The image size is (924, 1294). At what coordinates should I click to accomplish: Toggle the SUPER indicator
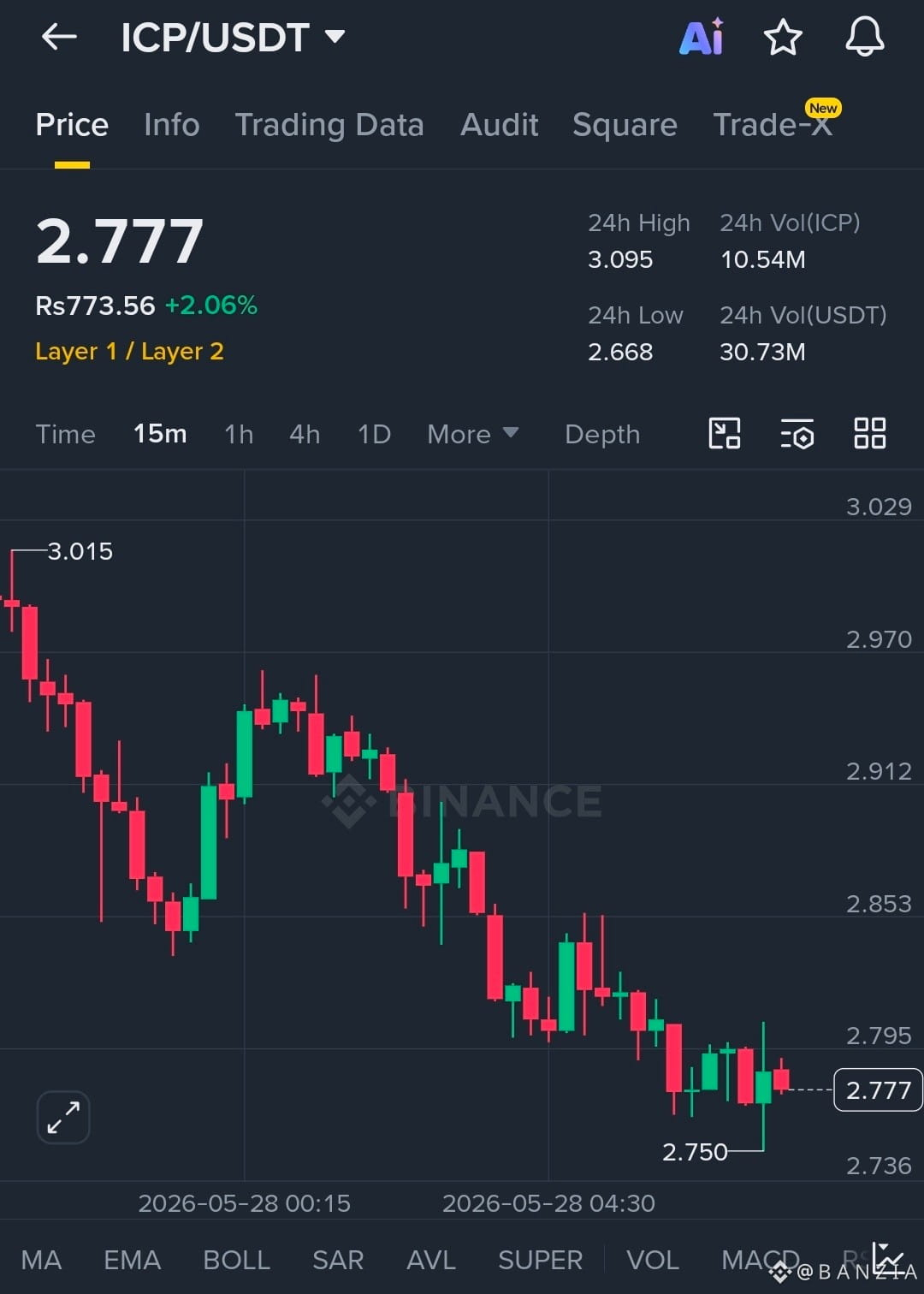(x=540, y=1260)
